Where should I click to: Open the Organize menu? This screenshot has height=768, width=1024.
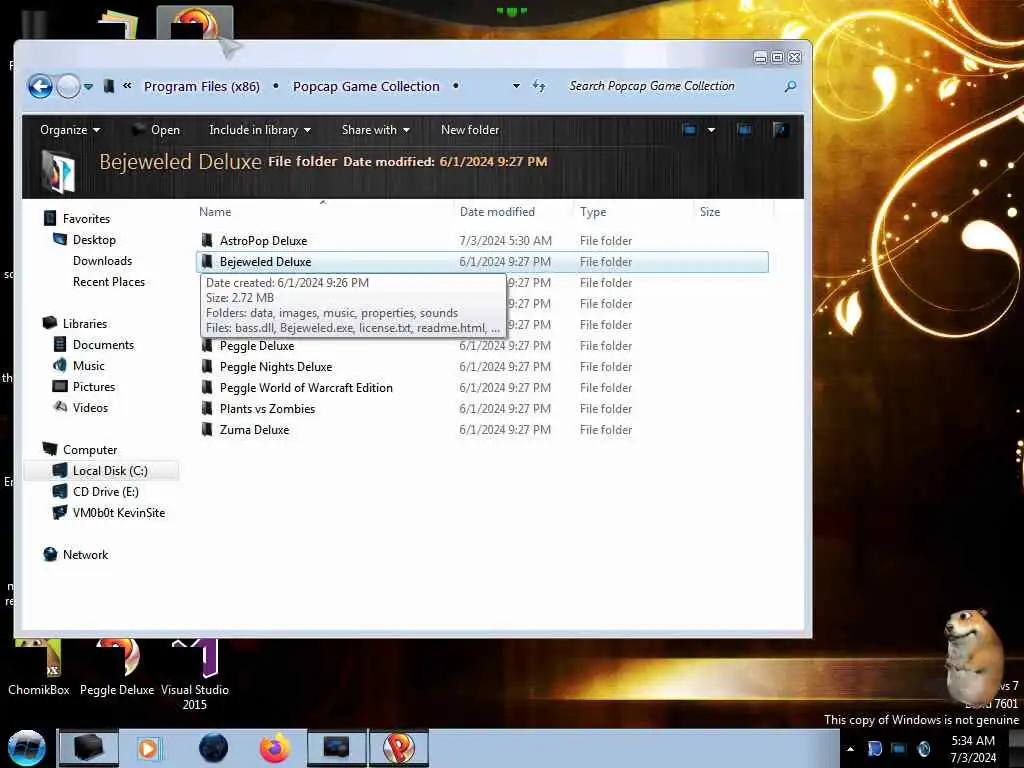[x=70, y=130]
